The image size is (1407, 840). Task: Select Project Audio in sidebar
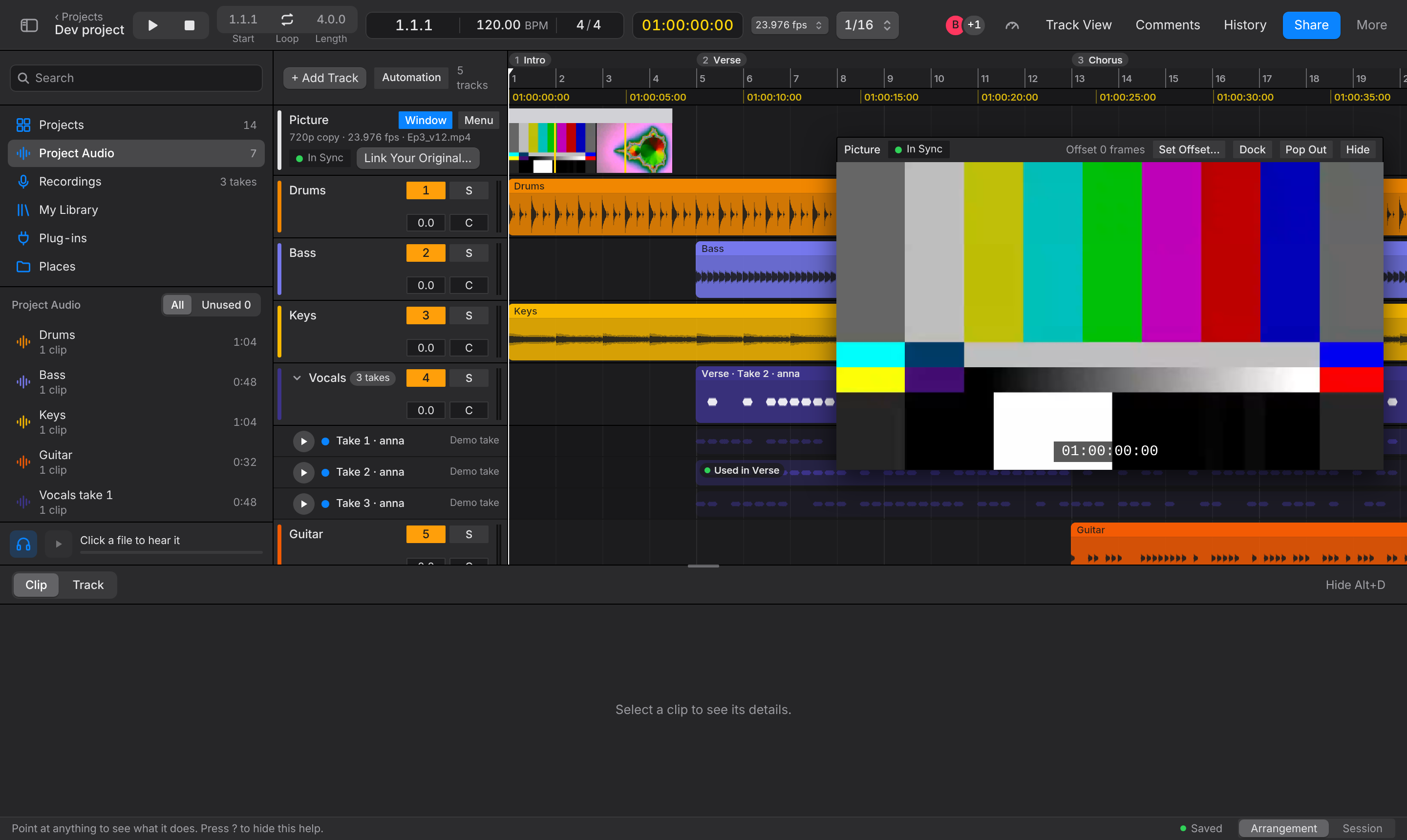(x=136, y=153)
